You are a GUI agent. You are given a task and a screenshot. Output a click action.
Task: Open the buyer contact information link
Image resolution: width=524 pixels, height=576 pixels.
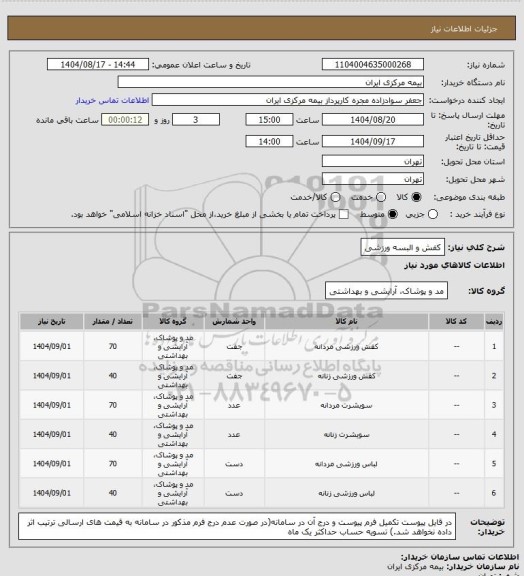pos(112,100)
